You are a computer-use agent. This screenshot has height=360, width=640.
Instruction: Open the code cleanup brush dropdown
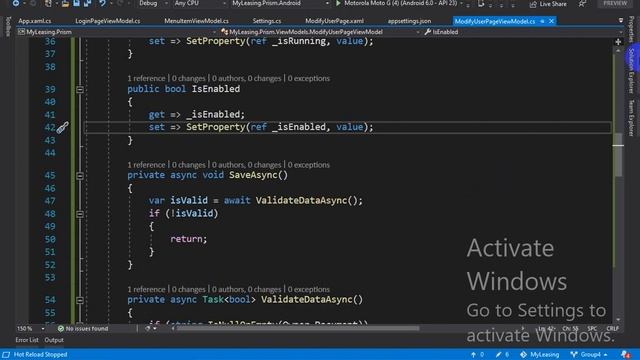click(x=151, y=329)
